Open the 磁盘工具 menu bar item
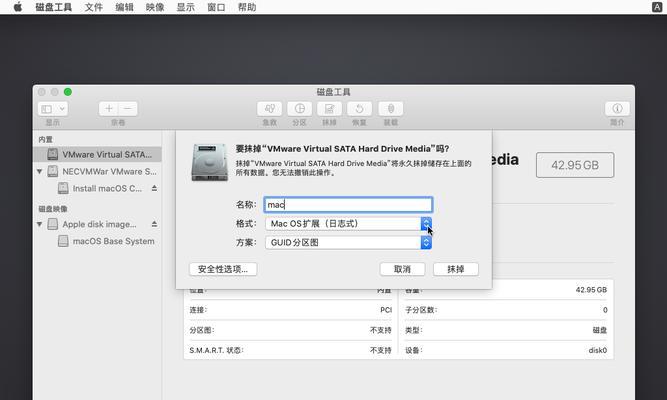This screenshot has width=667, height=400. [x=54, y=7]
